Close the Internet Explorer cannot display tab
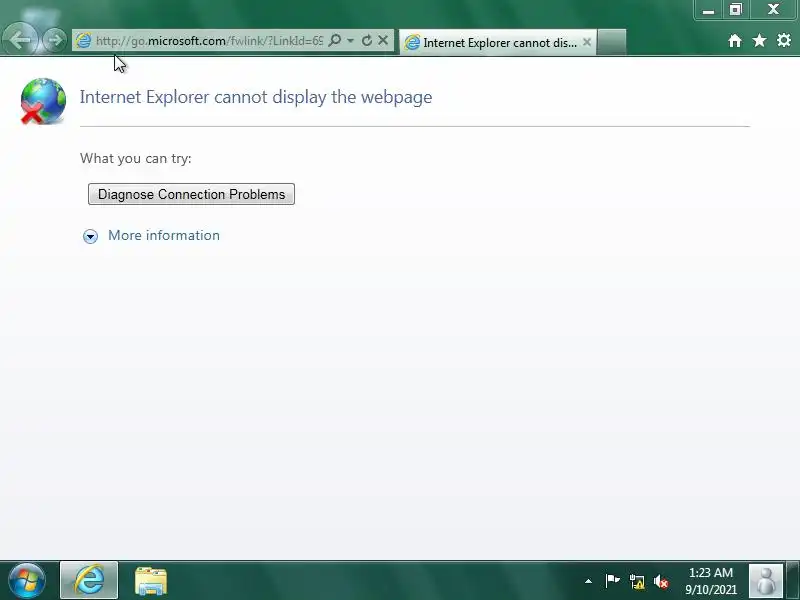Viewport: 800px width, 600px height. (x=587, y=42)
